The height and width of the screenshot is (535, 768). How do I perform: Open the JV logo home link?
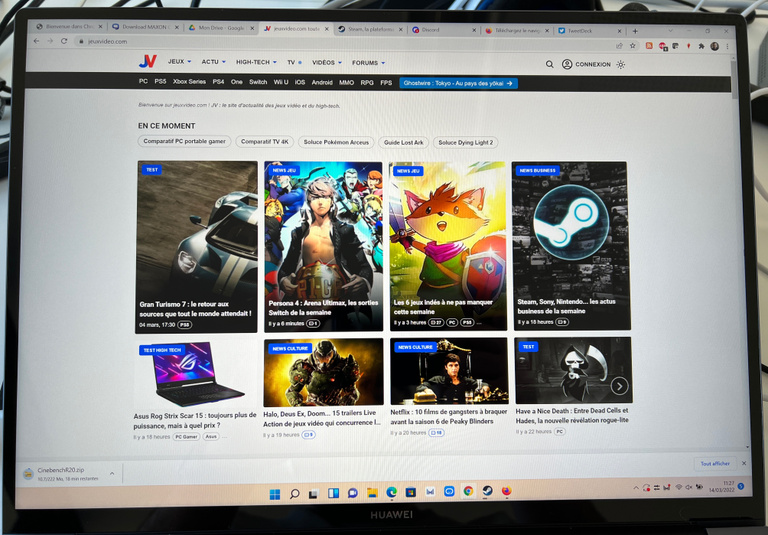pyautogui.click(x=147, y=61)
